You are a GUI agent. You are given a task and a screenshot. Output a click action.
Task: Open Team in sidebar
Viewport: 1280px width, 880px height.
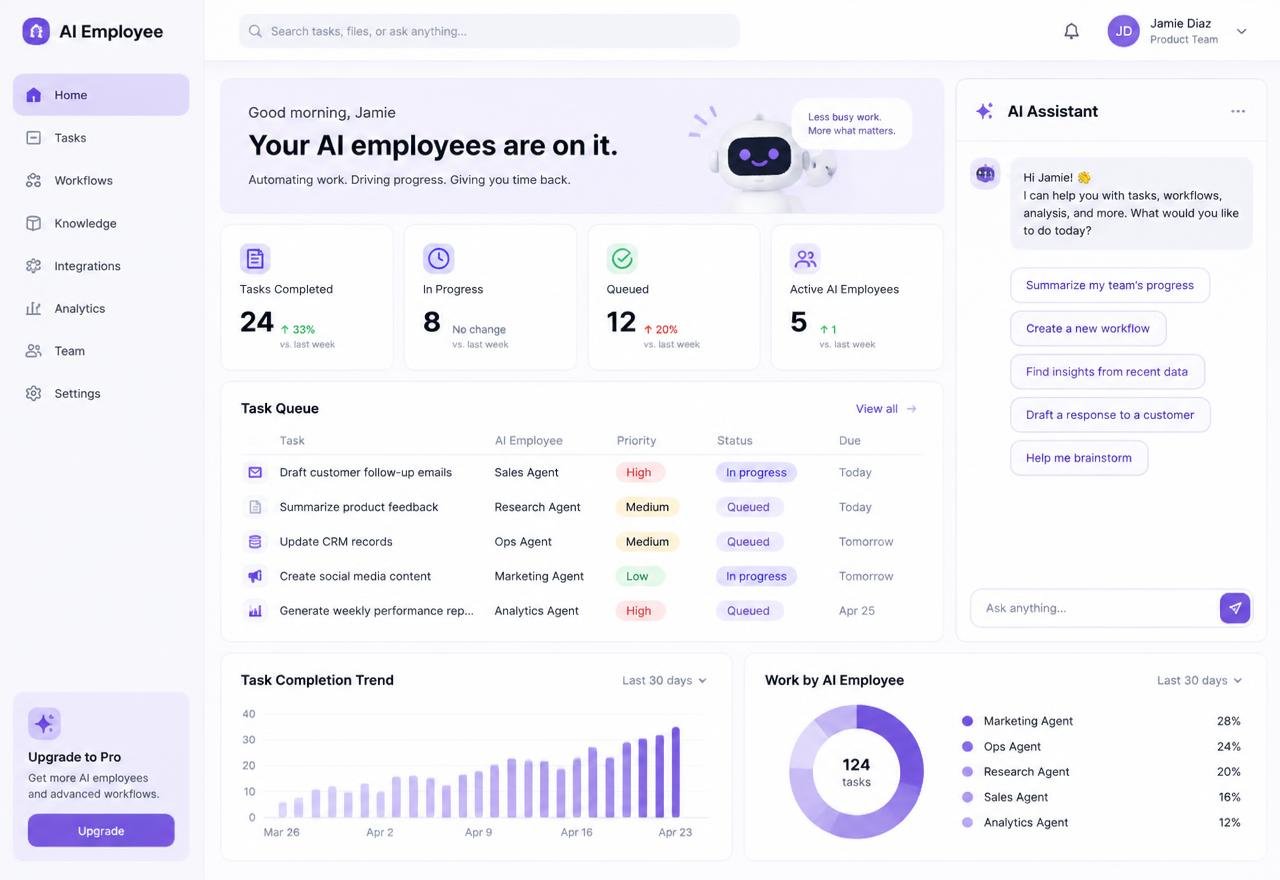[101, 351]
